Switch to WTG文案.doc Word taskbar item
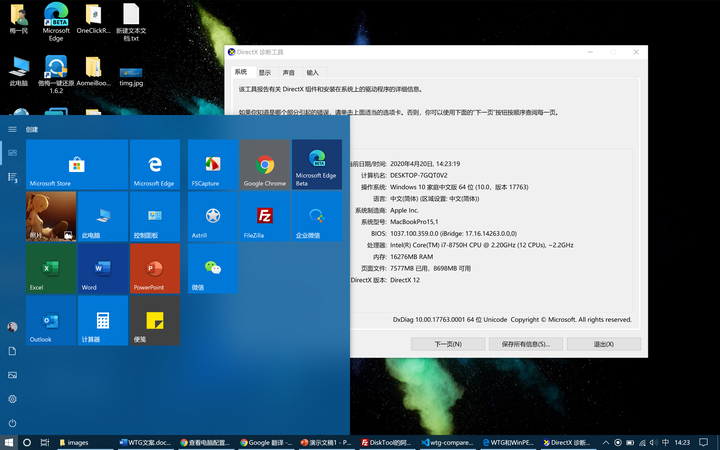This screenshot has width=720, height=450. pos(145,443)
